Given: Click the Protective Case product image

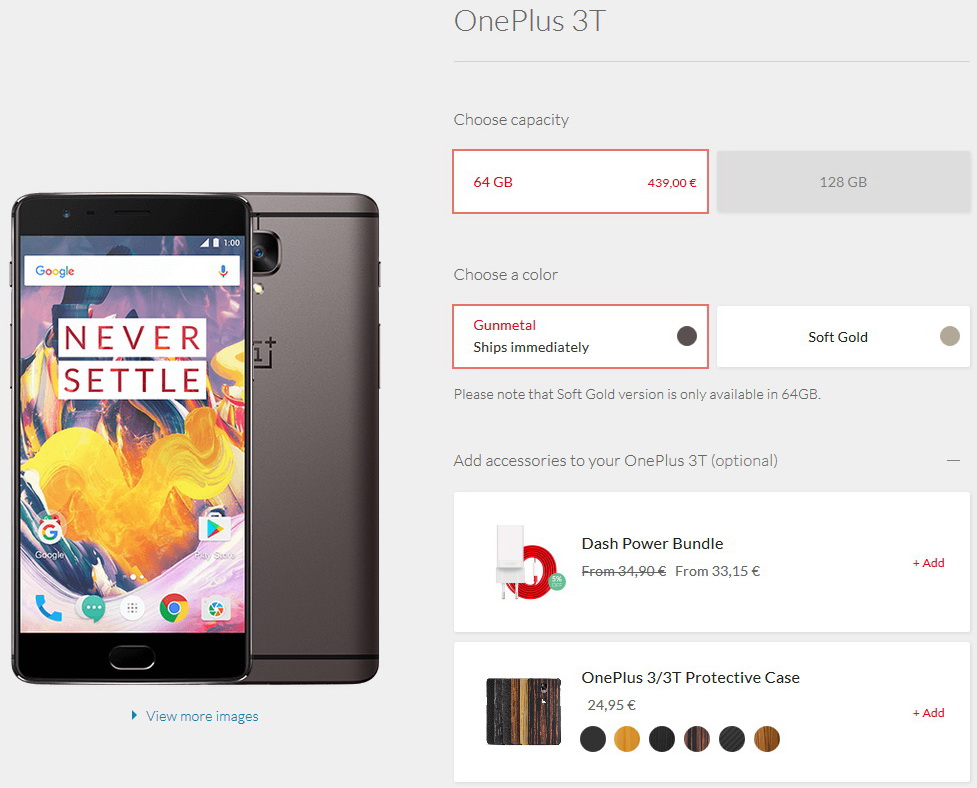Looking at the screenshot, I should tap(523, 711).
